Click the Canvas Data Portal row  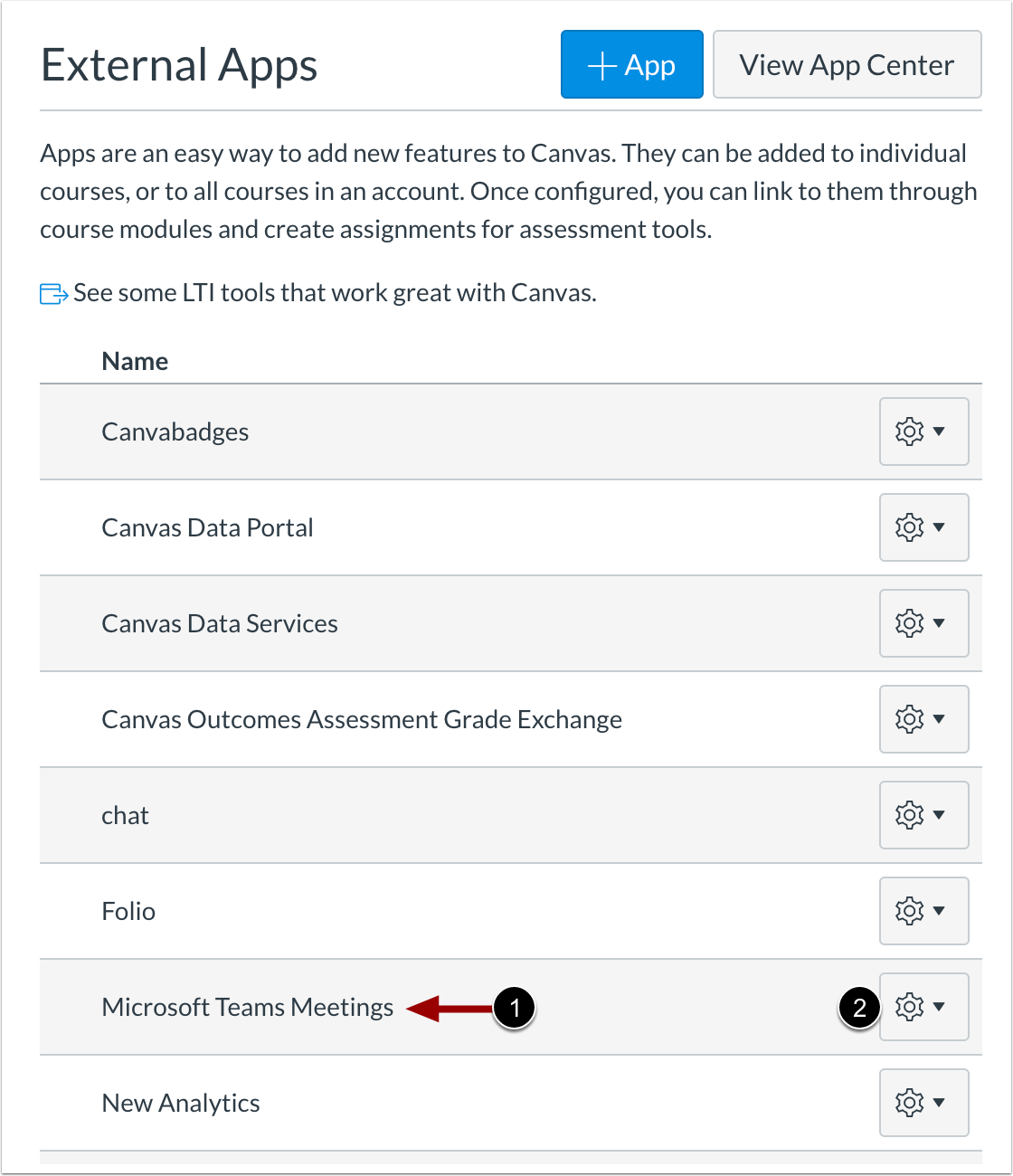(207, 527)
